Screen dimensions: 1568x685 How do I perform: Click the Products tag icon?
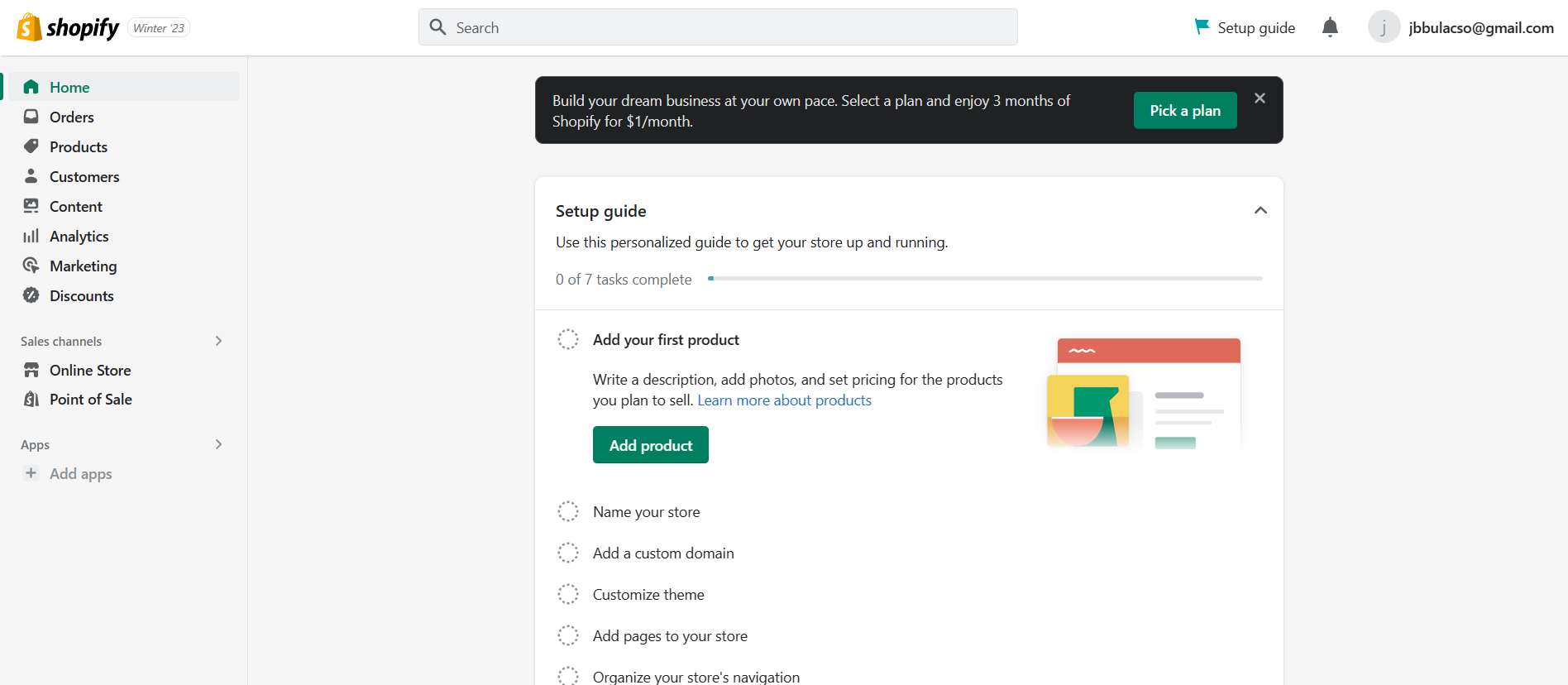pos(31,146)
